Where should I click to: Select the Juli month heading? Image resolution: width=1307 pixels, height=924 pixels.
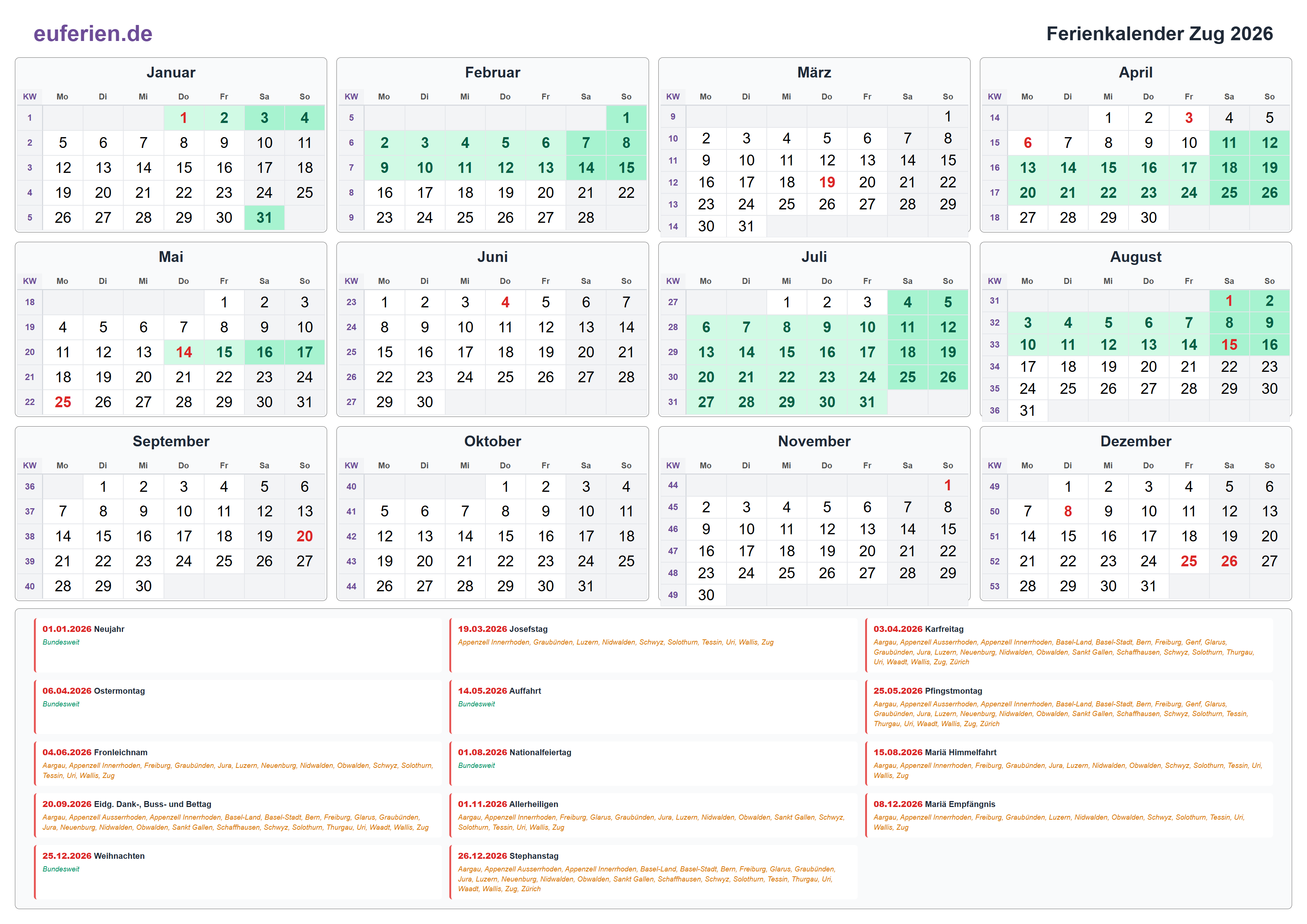click(x=814, y=257)
